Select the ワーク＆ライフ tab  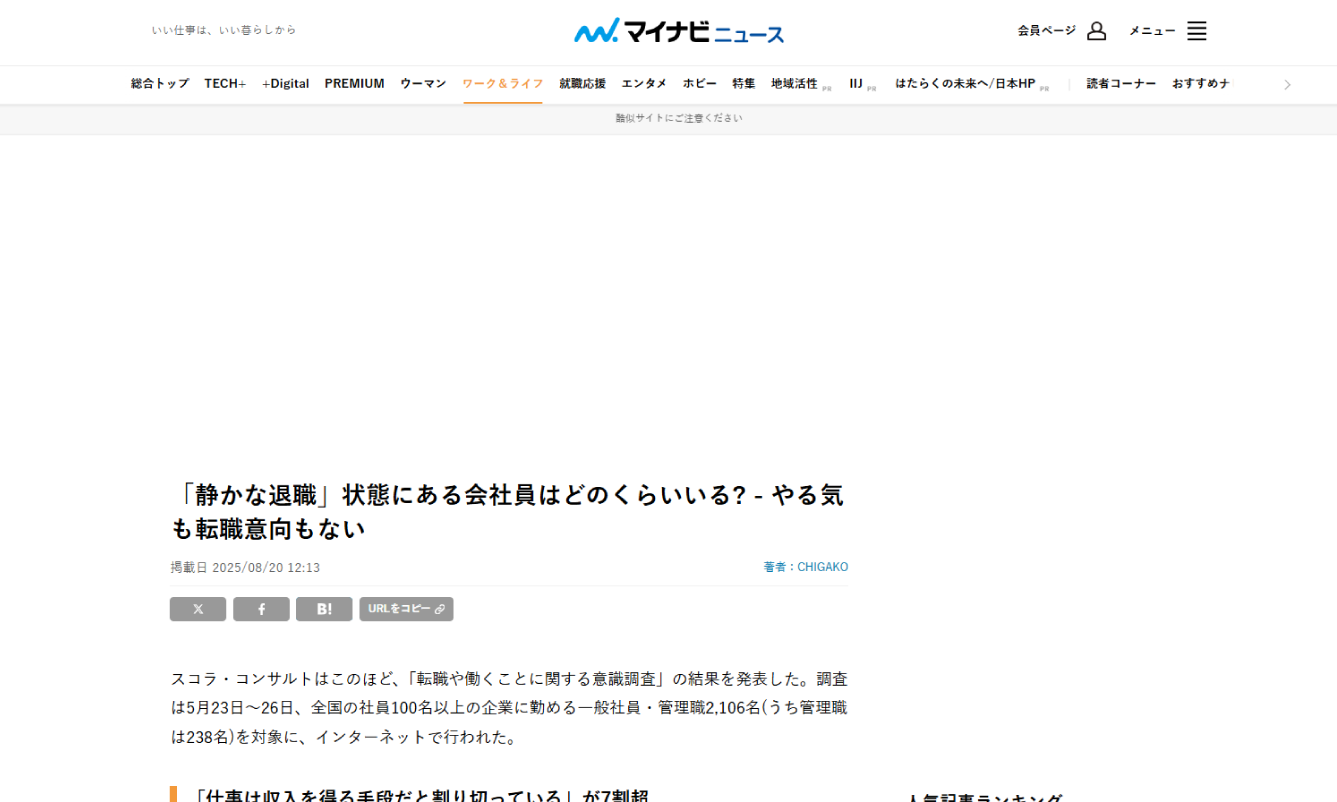pos(502,84)
